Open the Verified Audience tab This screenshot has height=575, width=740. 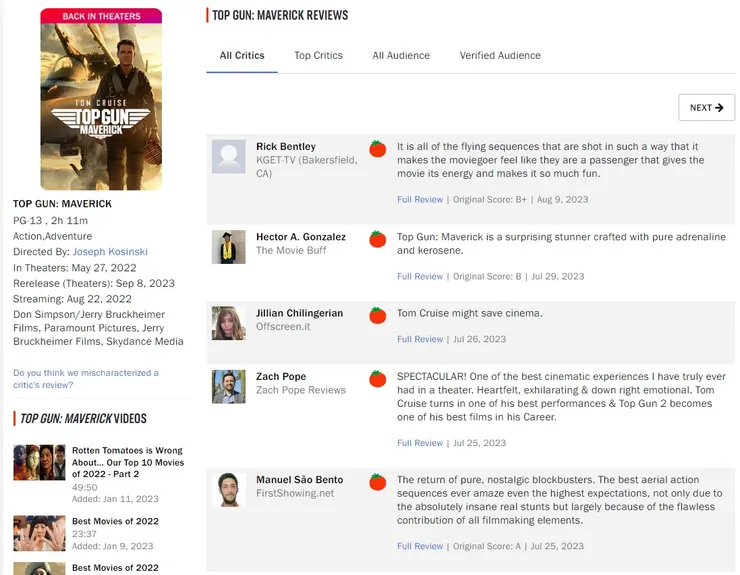click(x=500, y=56)
